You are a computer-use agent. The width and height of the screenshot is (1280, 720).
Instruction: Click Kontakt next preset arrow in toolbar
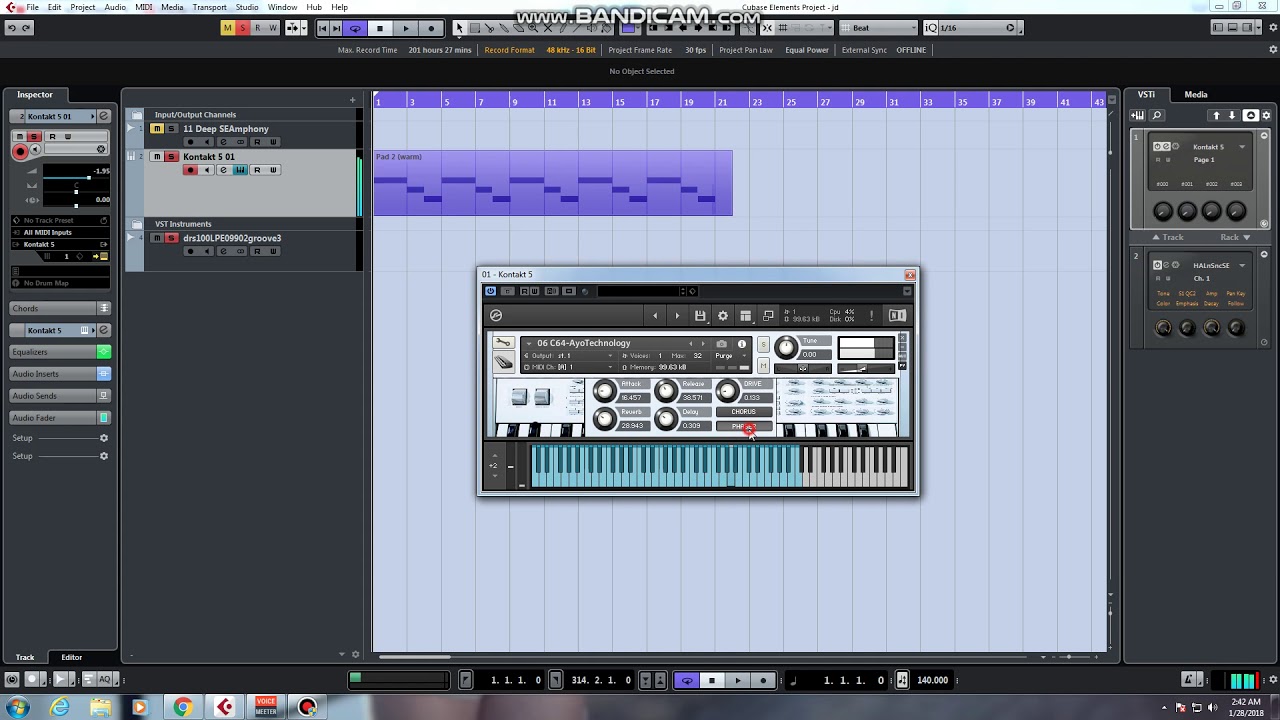[x=677, y=315]
